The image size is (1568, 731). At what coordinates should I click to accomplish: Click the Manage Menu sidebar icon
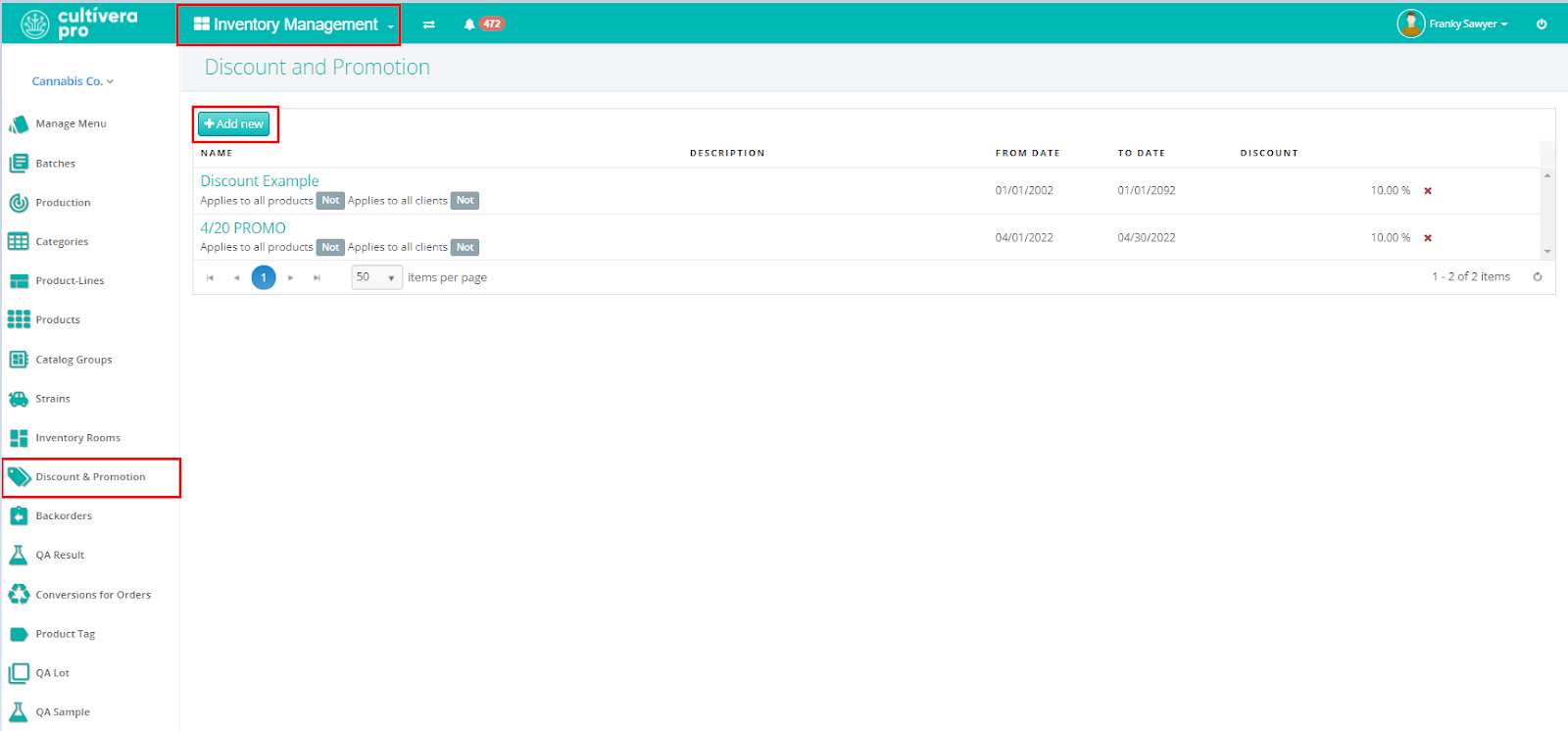pyautogui.click(x=19, y=124)
